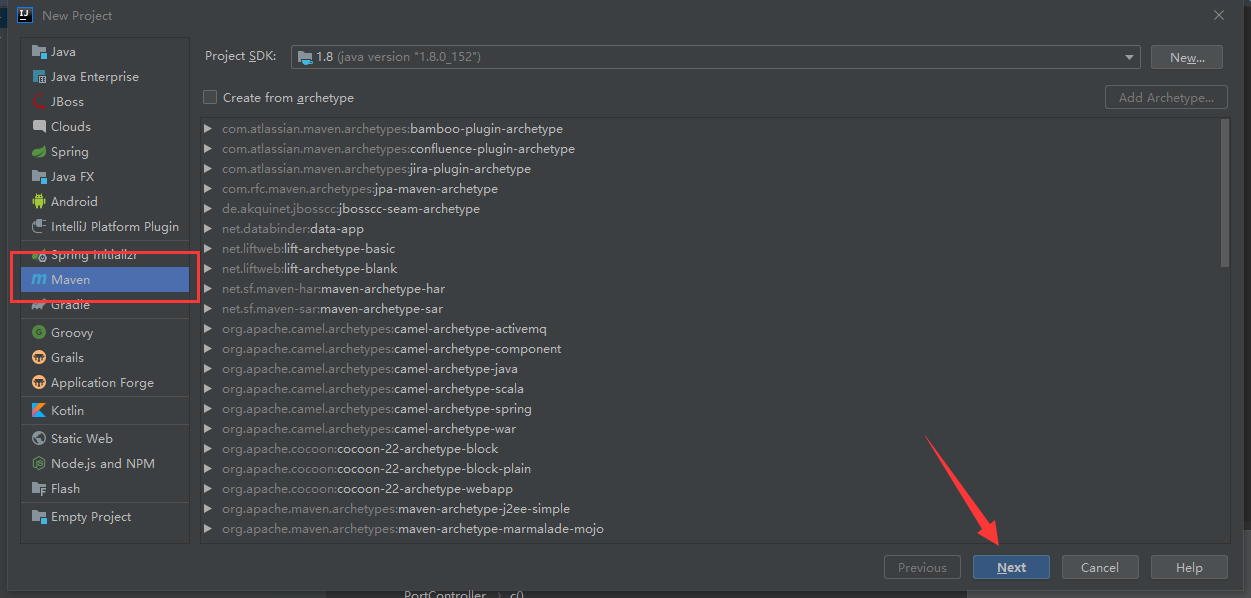Click the Node.js and NPM icon
1251x598 pixels.
39,464
